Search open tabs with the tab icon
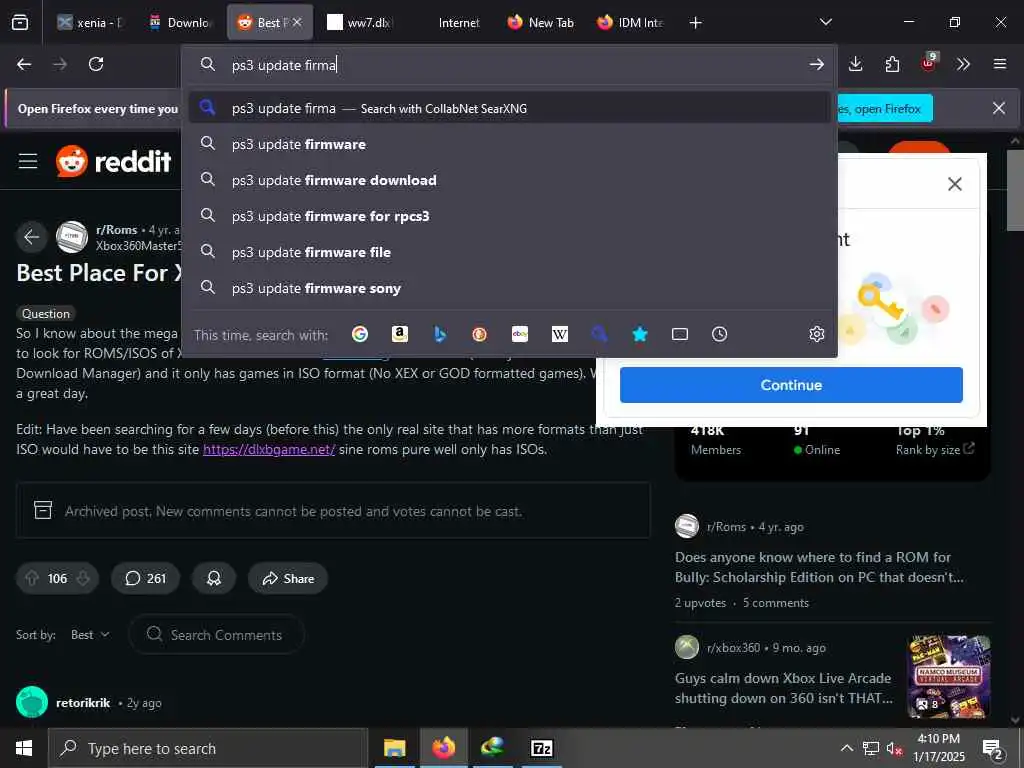 [x=680, y=334]
